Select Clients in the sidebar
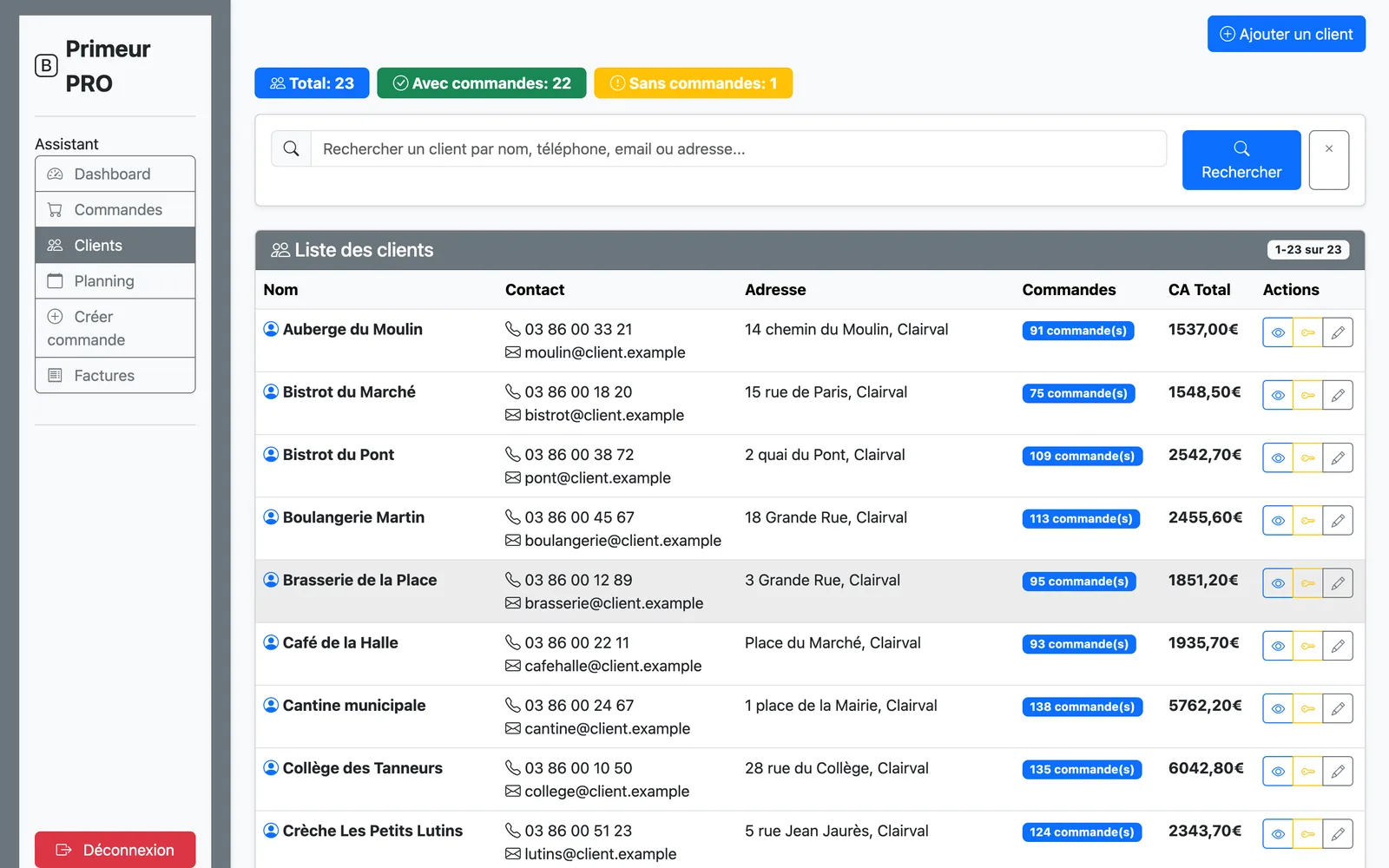The image size is (1389, 868). (115, 245)
